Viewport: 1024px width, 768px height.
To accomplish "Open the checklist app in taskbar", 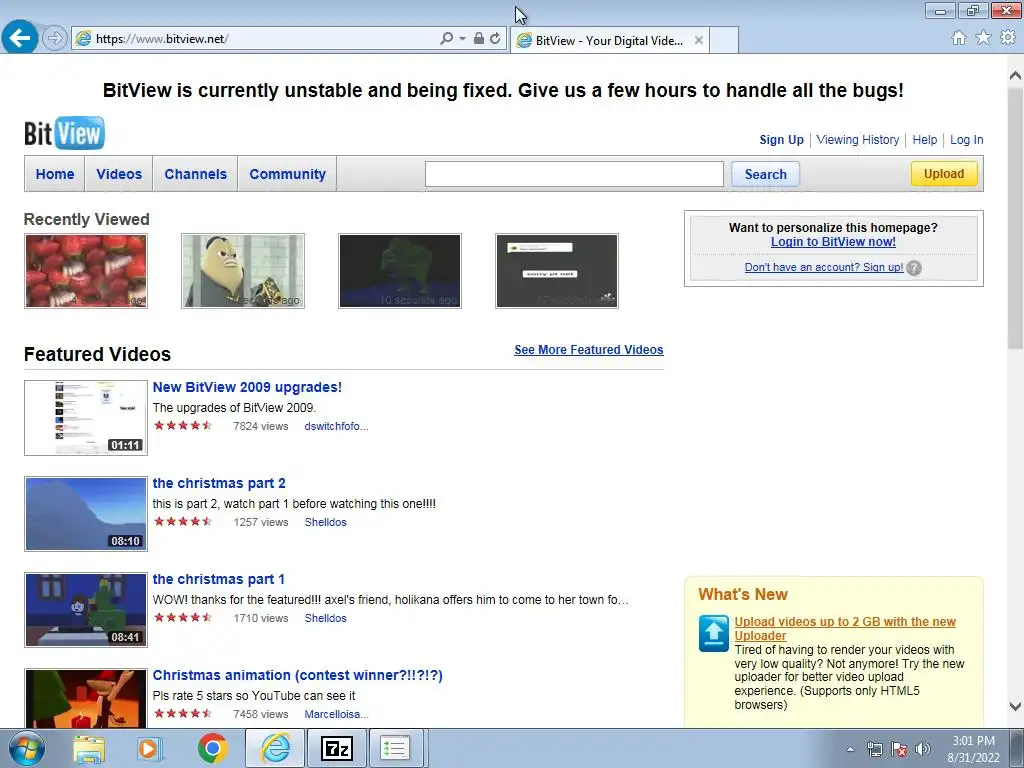I will click(x=395, y=748).
